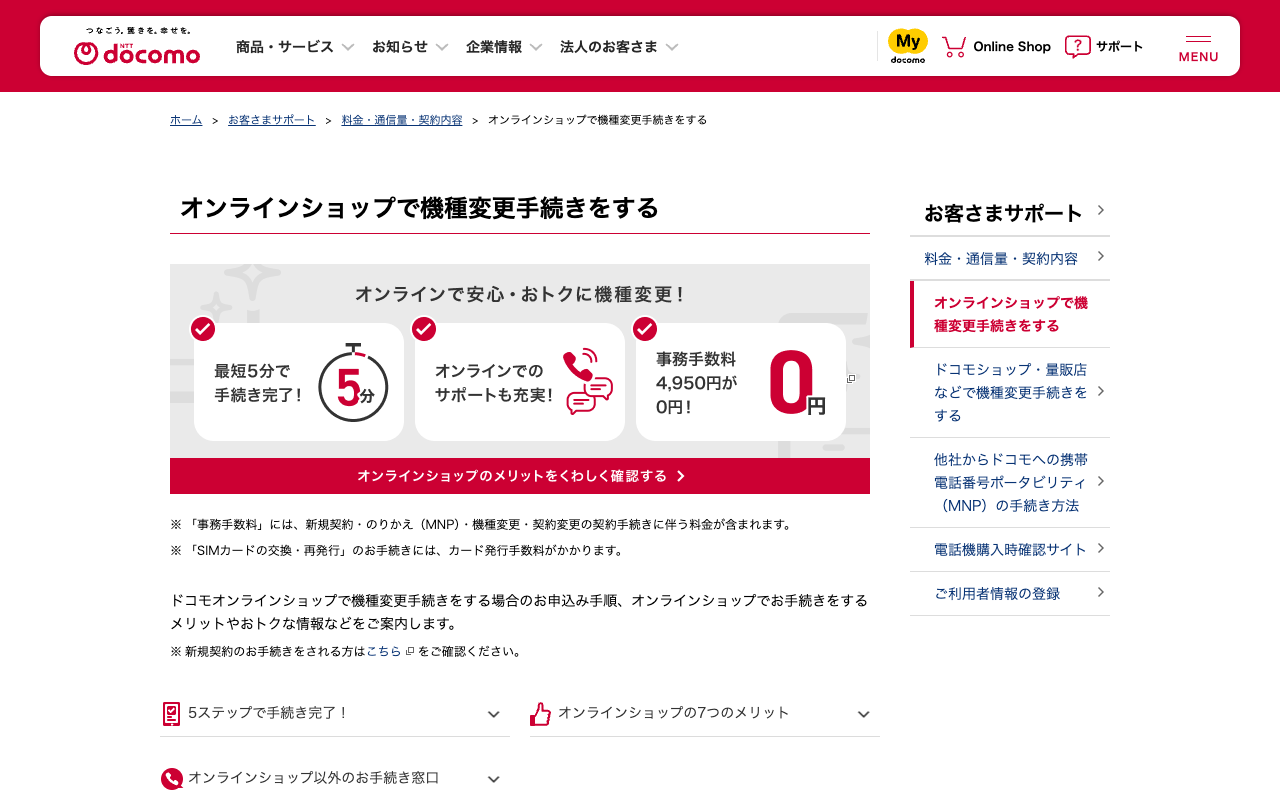The width and height of the screenshot is (1280, 800).
Task: Click the paragraph starting ドコモオンラインショップで機種変更手続き
Action: (520, 612)
